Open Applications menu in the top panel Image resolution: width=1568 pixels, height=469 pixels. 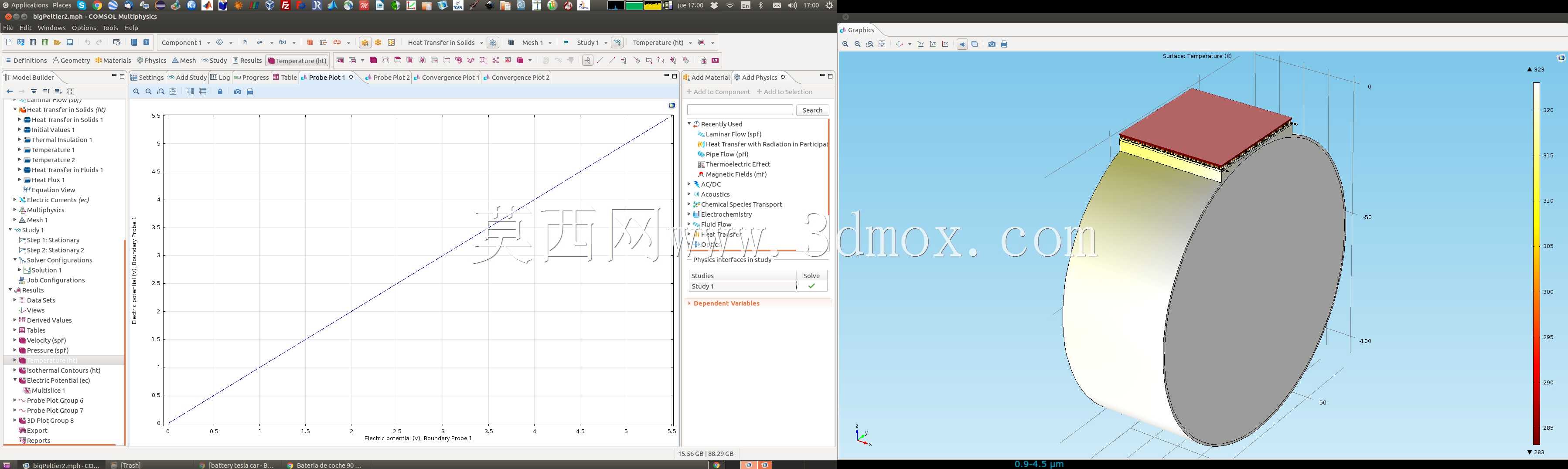point(25,5)
